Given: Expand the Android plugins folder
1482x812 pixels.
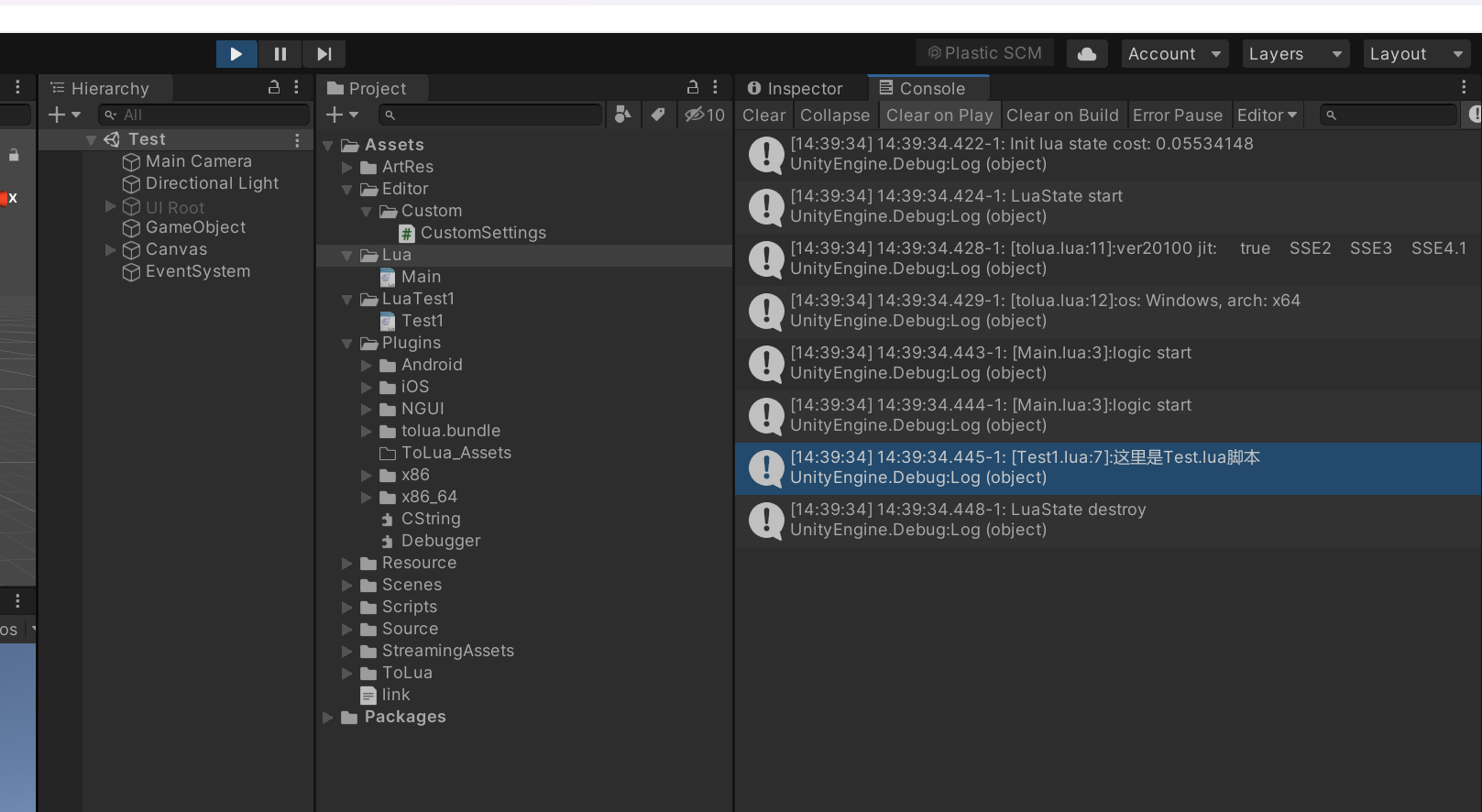Looking at the screenshot, I should click(x=367, y=365).
